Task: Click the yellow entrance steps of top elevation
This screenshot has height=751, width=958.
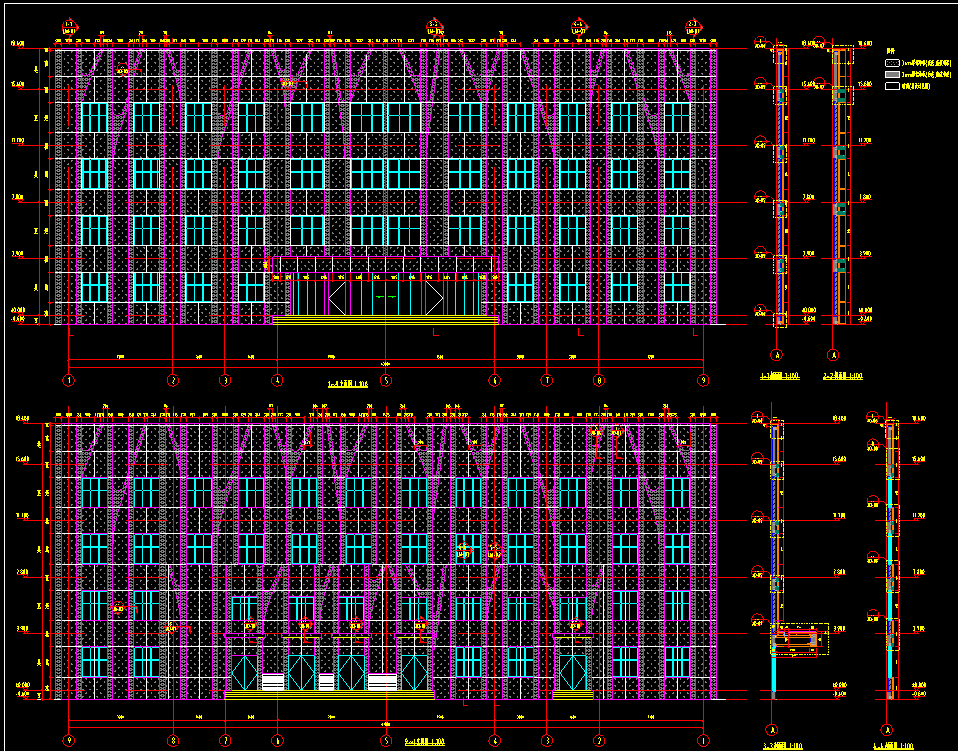Action: pos(386,321)
